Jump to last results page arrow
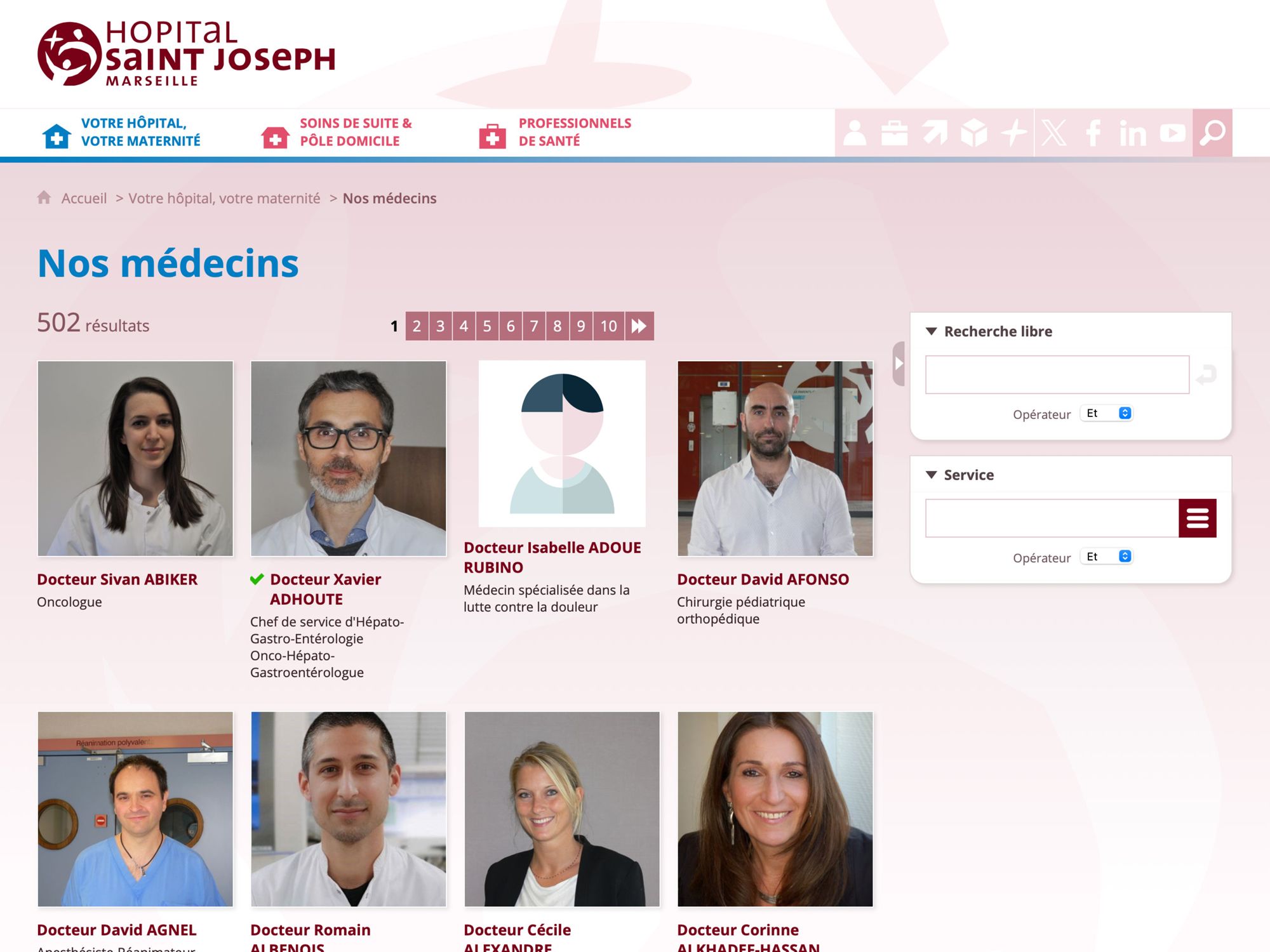The height and width of the screenshot is (952, 1270). coord(639,326)
